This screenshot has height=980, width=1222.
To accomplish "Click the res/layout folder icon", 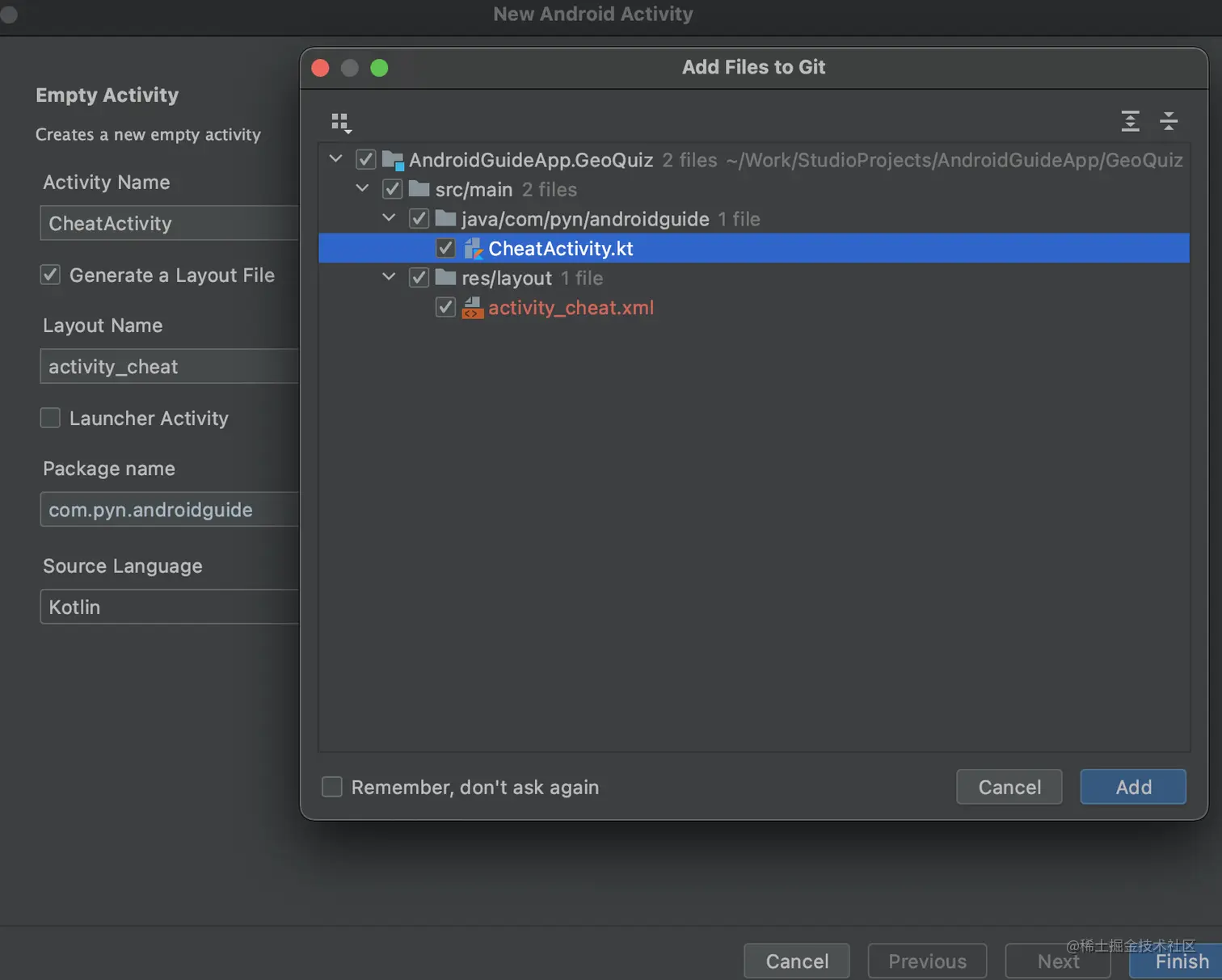I will coord(445,277).
